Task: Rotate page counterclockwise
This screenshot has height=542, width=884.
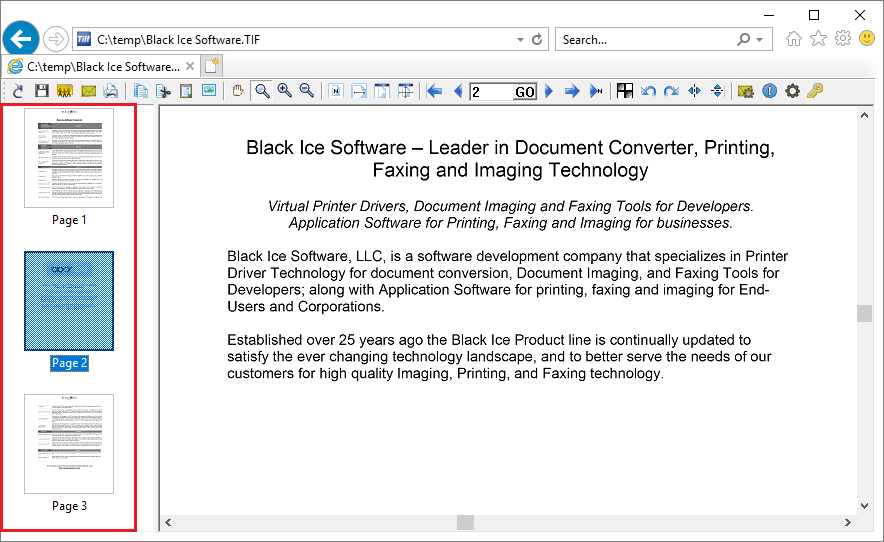Action: tap(648, 91)
